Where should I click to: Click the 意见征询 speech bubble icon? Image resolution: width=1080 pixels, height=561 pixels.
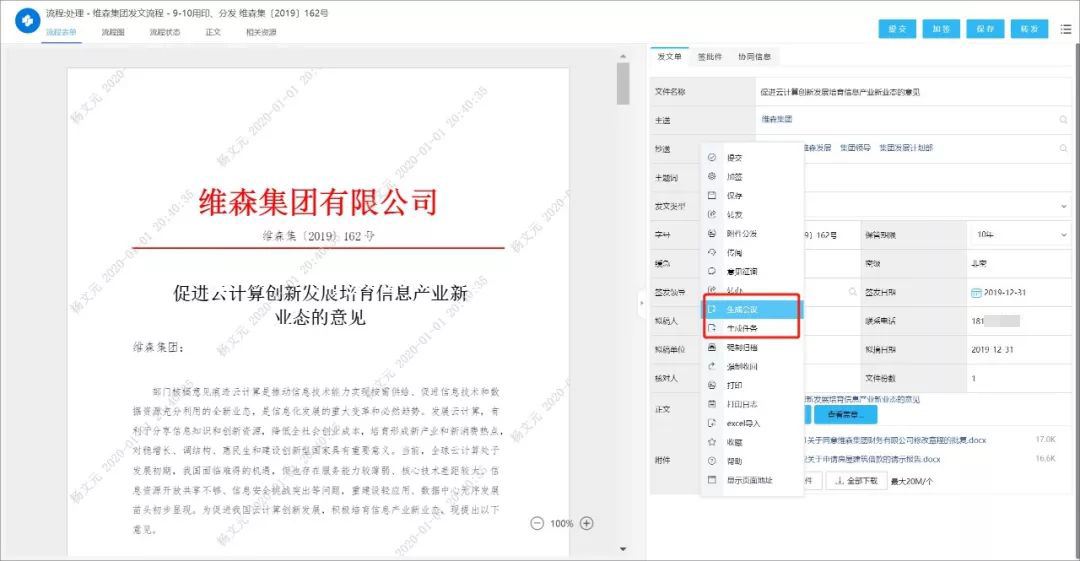(x=712, y=272)
